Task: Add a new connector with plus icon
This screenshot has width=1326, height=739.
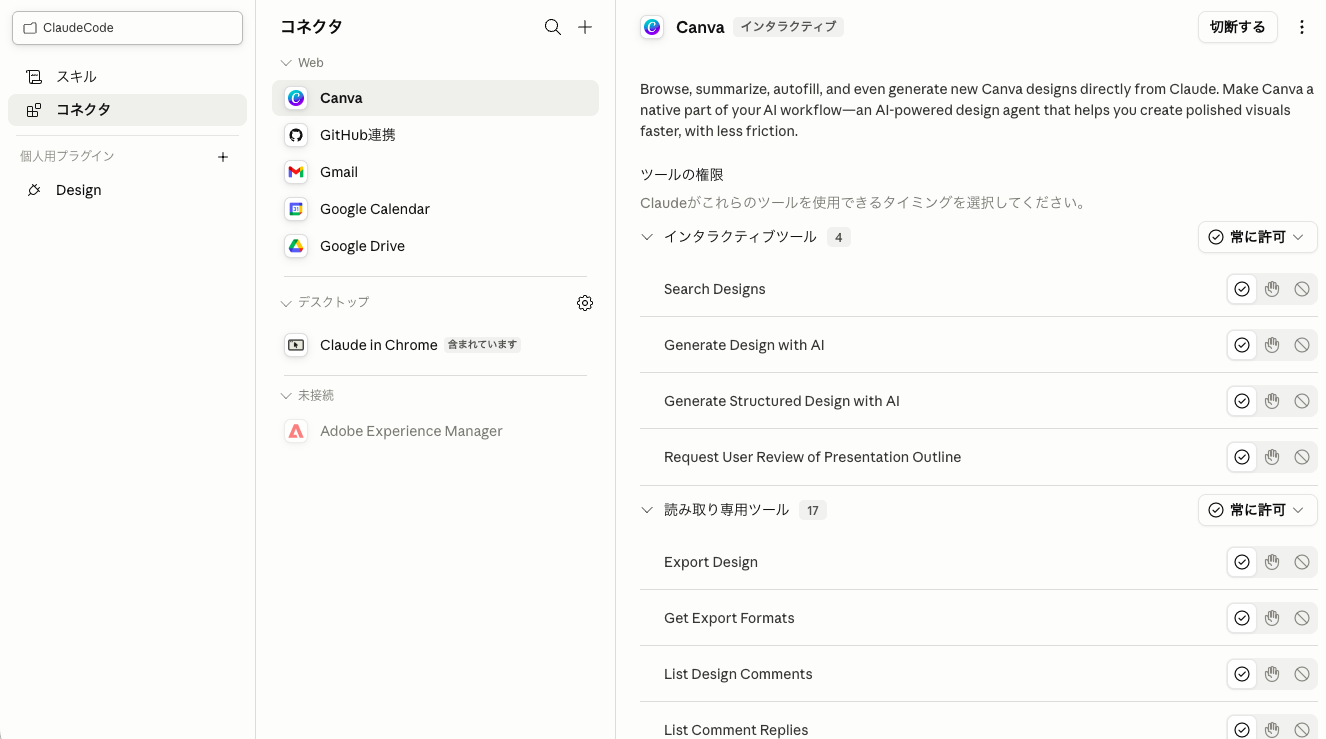Action: coord(585,27)
